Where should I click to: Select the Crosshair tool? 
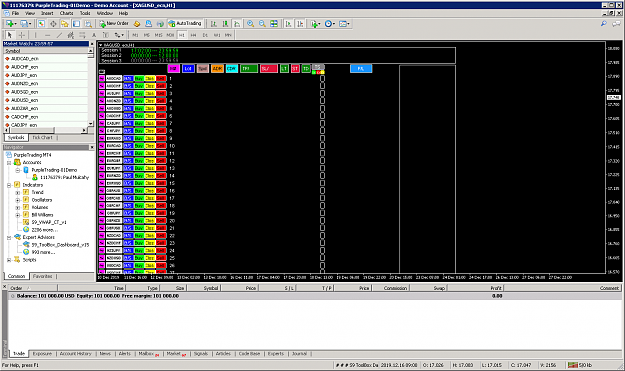tap(22, 35)
